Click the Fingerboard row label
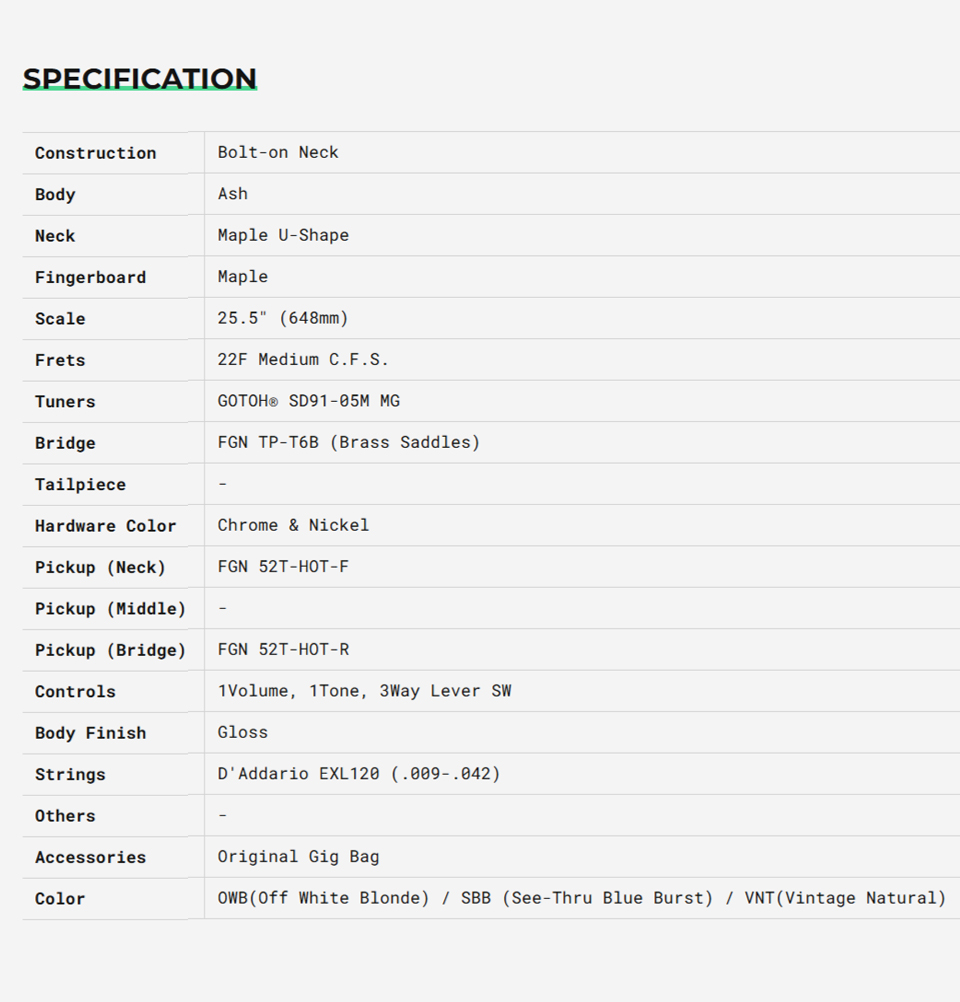This screenshot has width=960, height=1002. click(x=90, y=277)
